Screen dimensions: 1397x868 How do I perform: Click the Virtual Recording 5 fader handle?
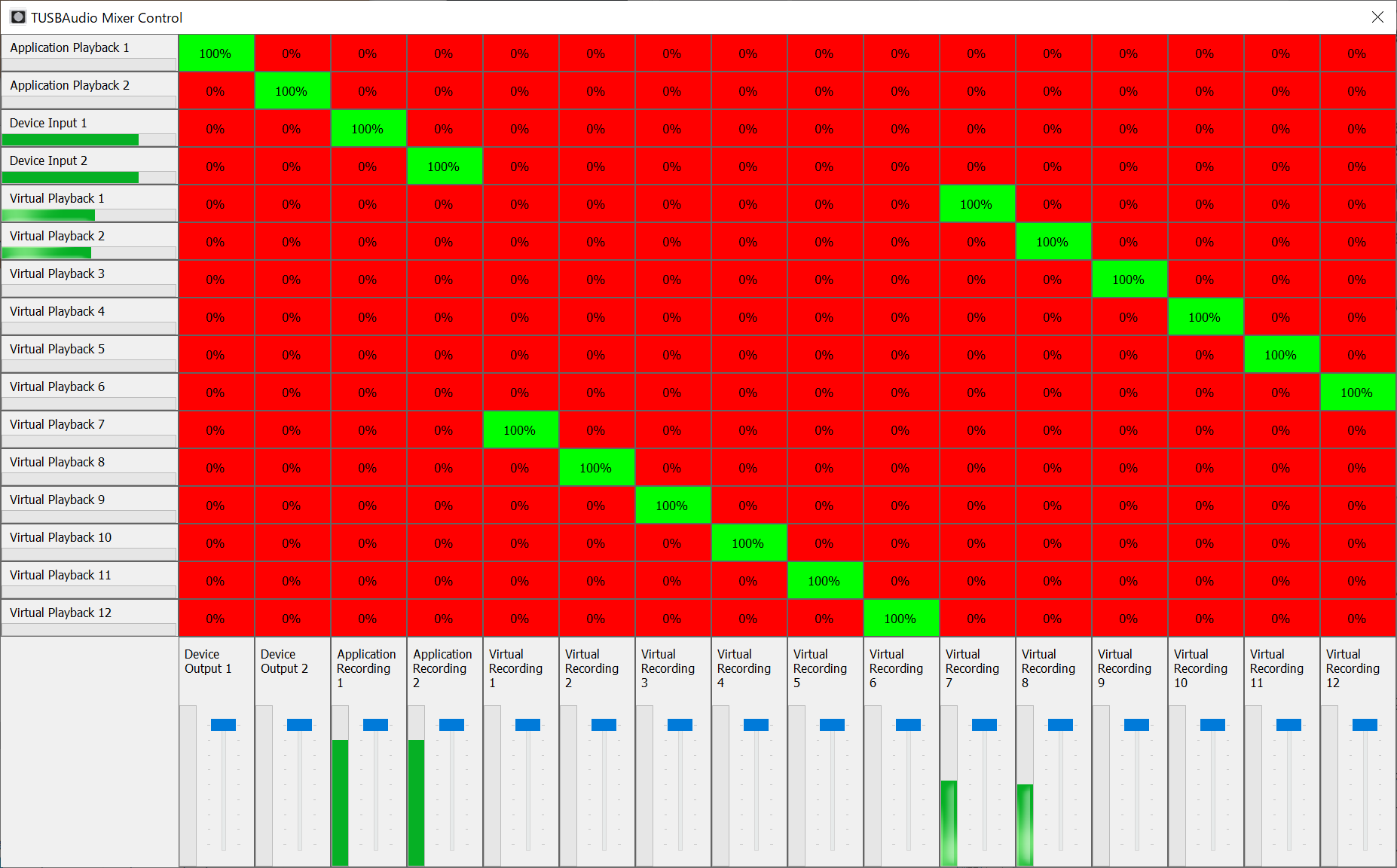click(x=832, y=725)
